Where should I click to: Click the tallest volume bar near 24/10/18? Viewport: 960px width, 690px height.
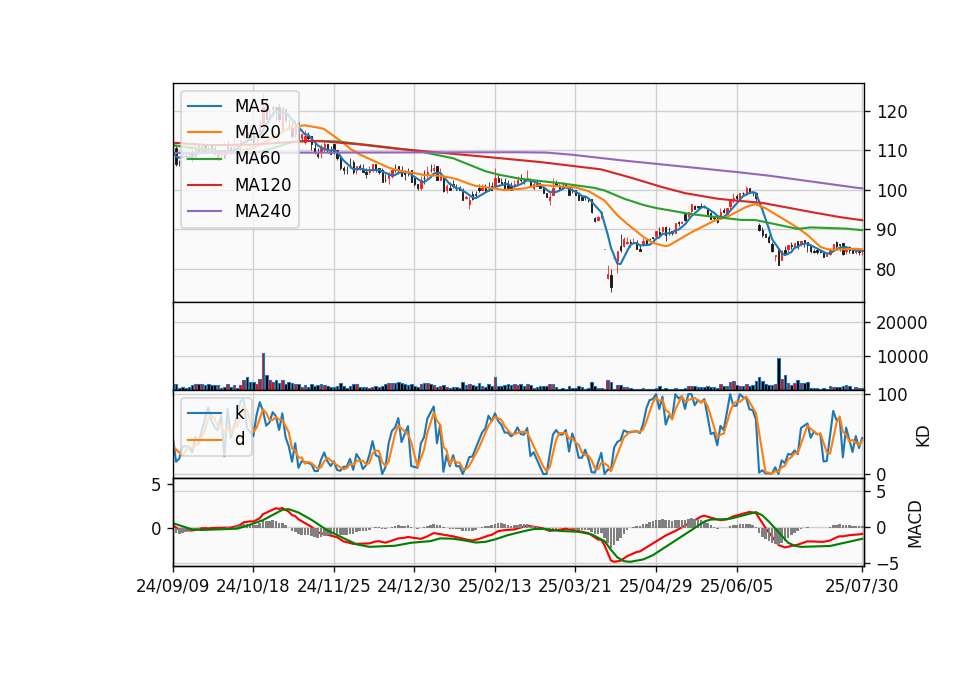pyautogui.click(x=263, y=372)
